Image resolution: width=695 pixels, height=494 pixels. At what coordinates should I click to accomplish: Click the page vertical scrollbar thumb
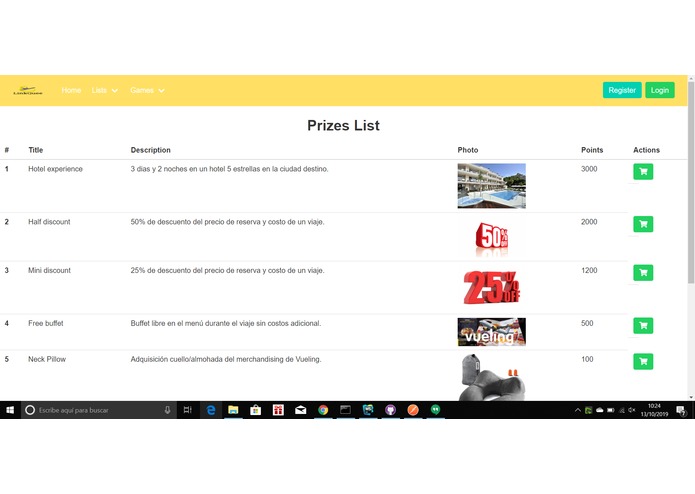tap(691, 182)
